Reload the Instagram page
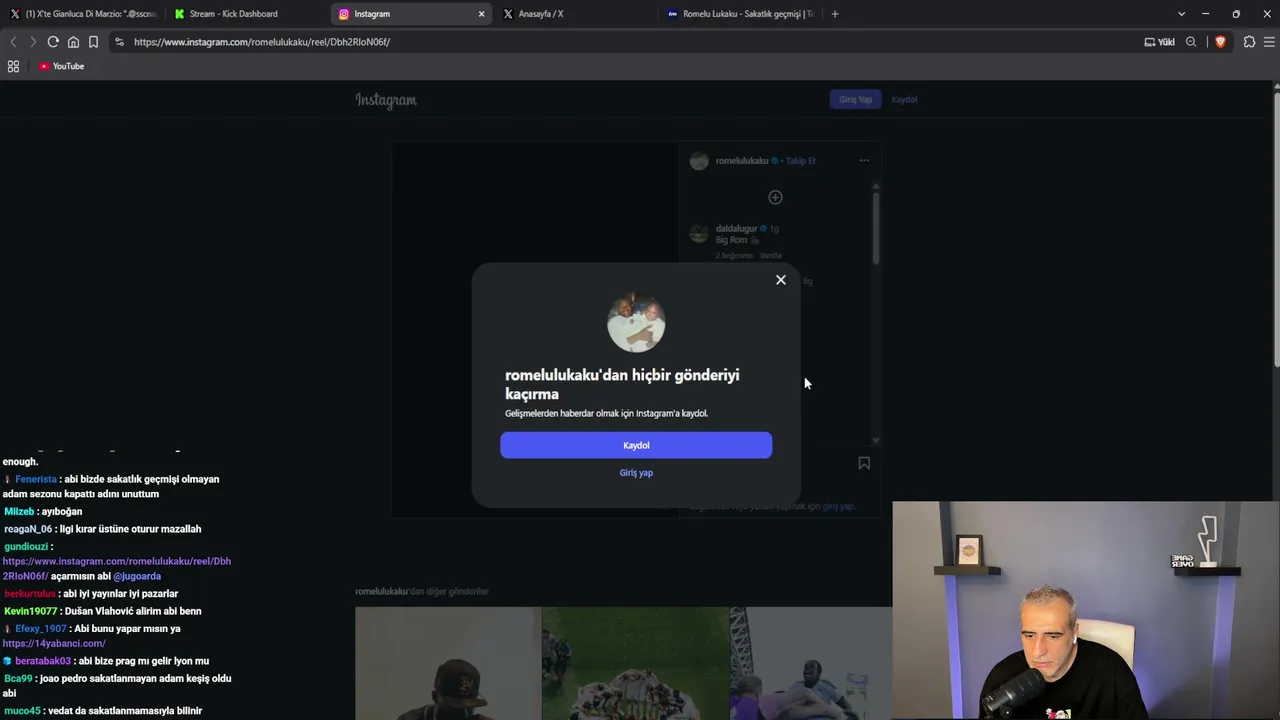Image resolution: width=1280 pixels, height=720 pixels. pos(53,42)
